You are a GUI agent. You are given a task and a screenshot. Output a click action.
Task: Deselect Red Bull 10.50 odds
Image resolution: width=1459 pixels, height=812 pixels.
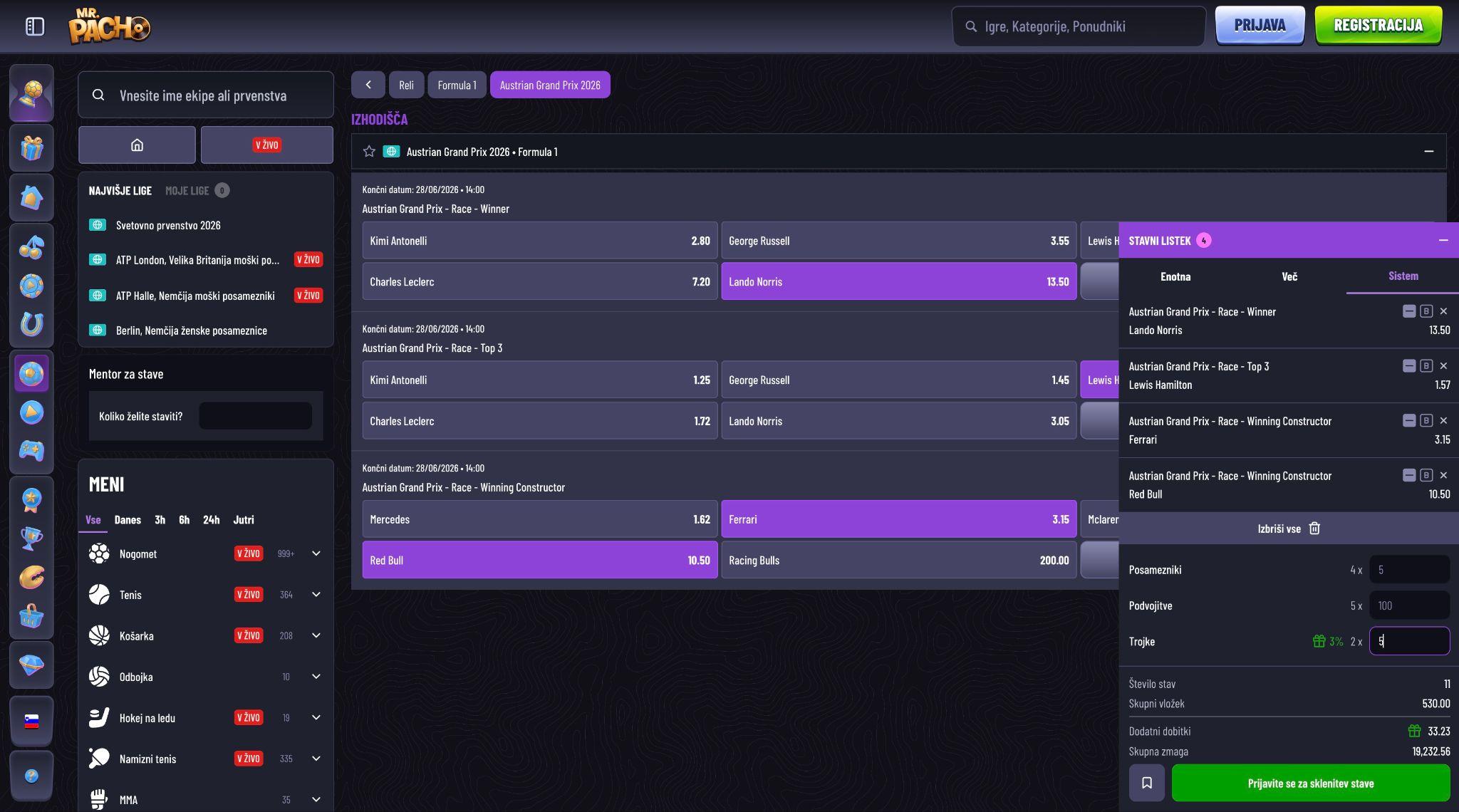coord(539,560)
